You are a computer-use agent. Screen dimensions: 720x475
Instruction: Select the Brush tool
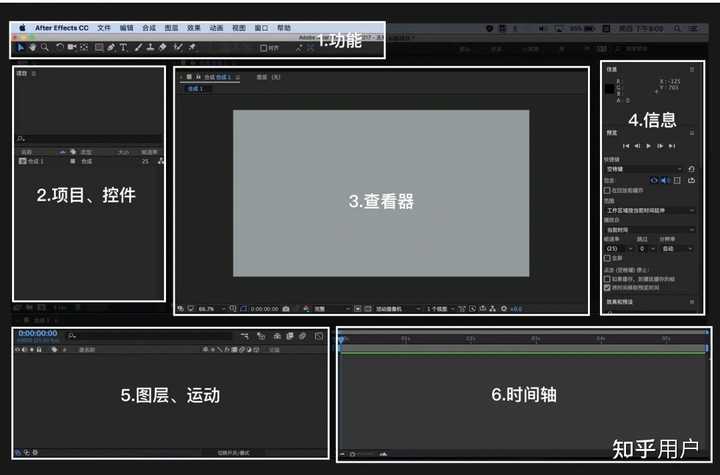coord(138,47)
